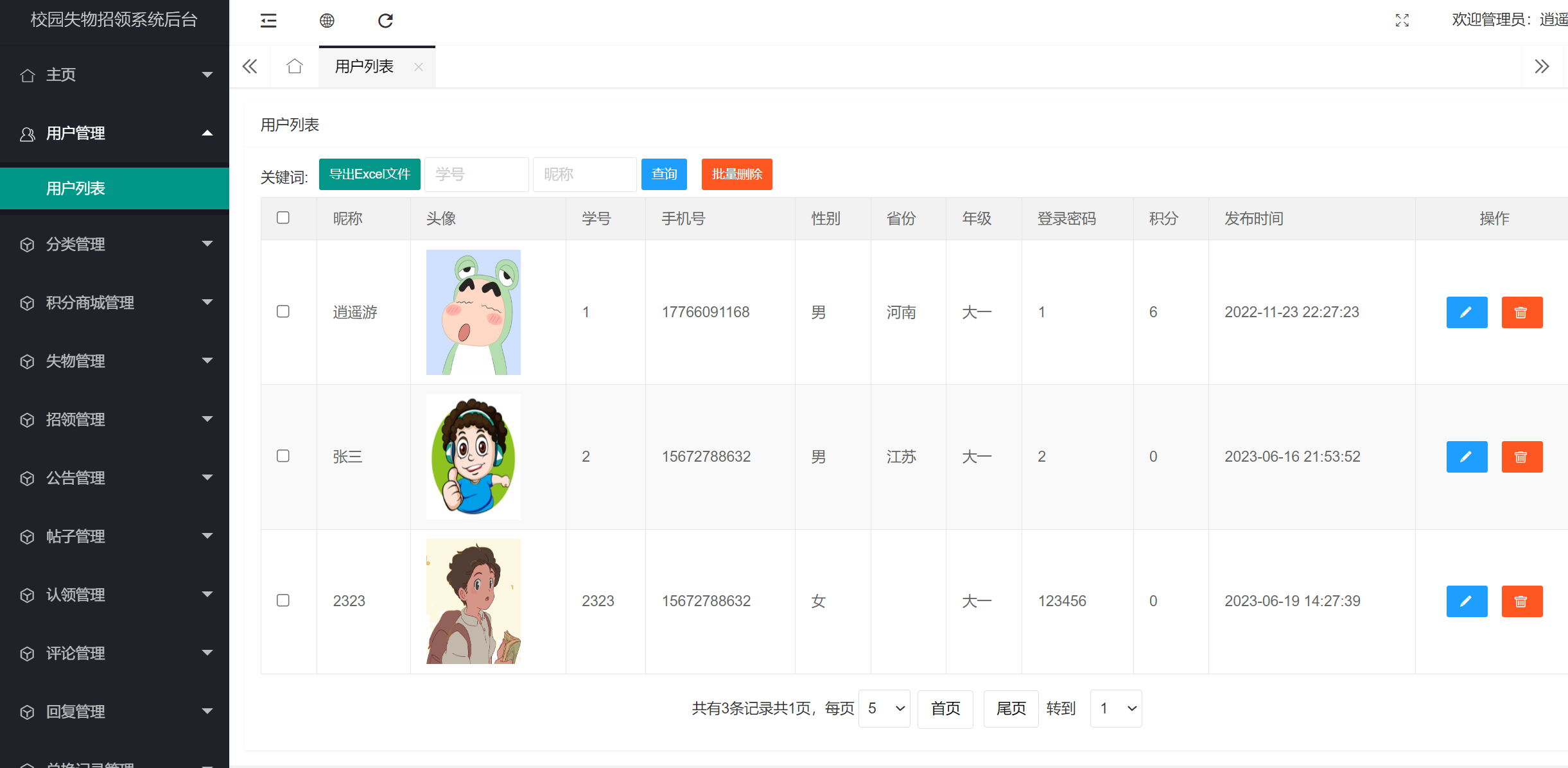Viewport: 1568px width, 768px height.
Task: Delete user 张三 with the trash icon
Action: coord(1522,457)
